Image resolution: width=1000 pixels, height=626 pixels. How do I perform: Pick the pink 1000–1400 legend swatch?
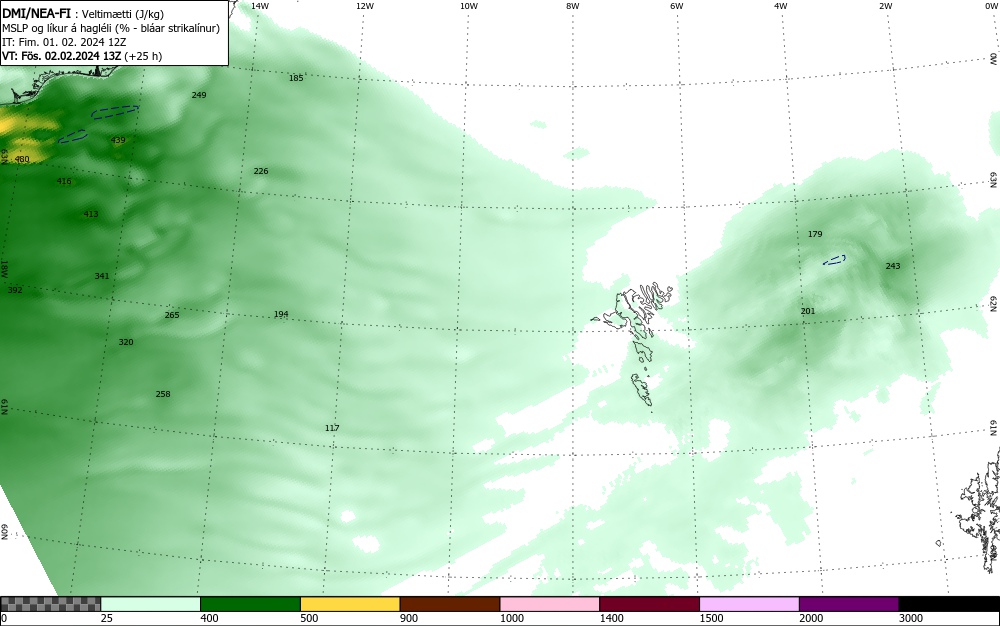[550, 604]
